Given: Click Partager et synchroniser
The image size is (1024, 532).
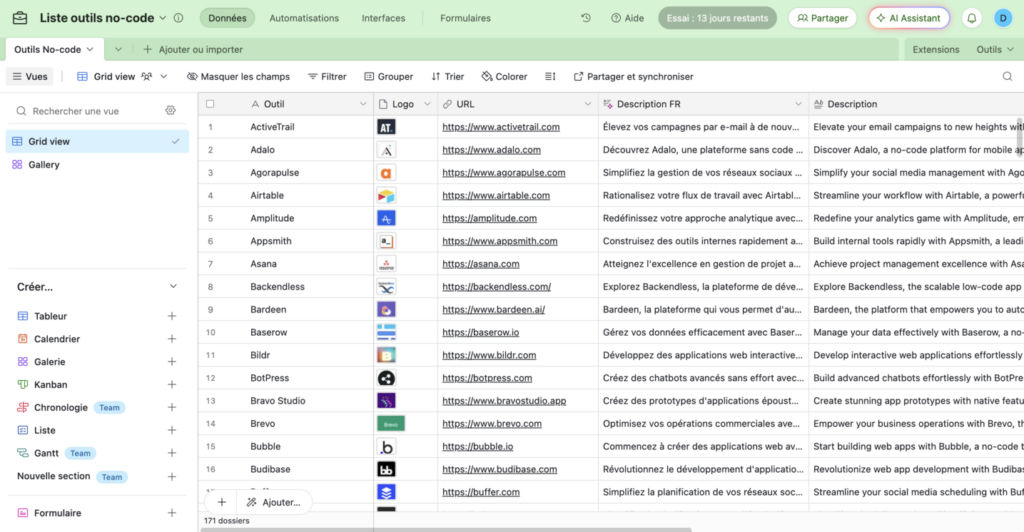Looking at the screenshot, I should coord(633,76).
